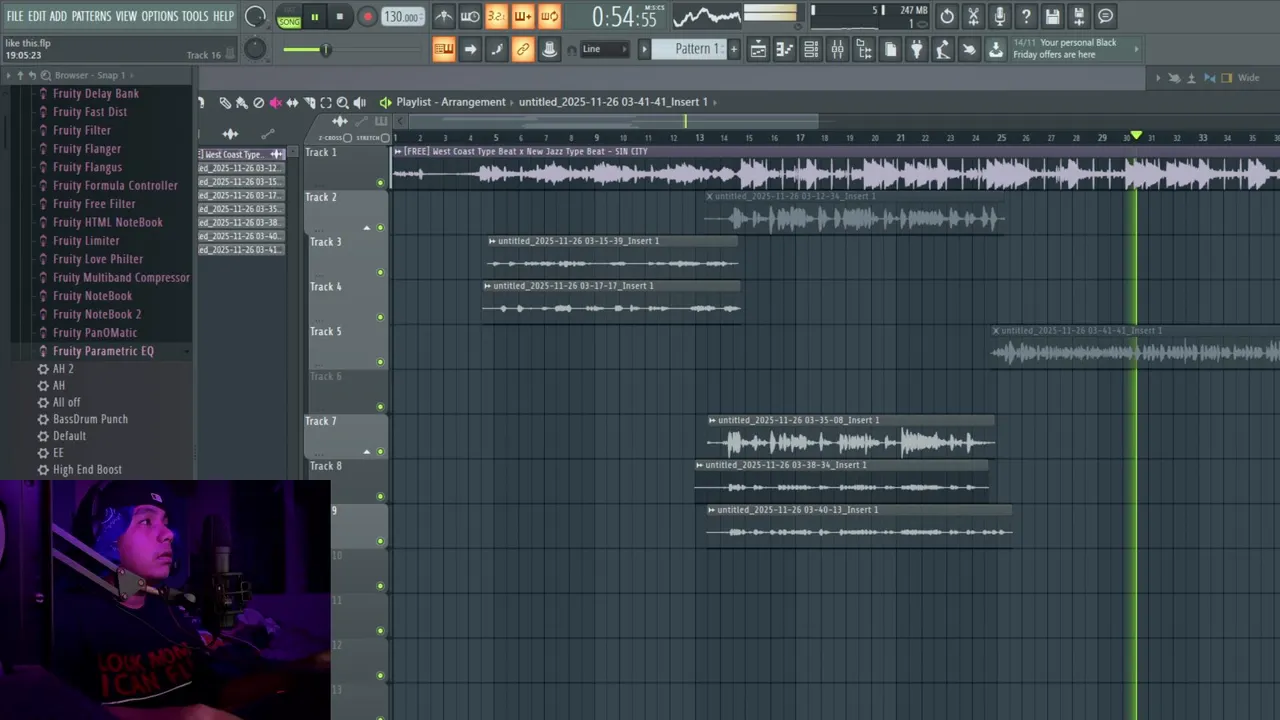Open the chat bubble icon
1280x720 pixels.
click(x=1105, y=16)
